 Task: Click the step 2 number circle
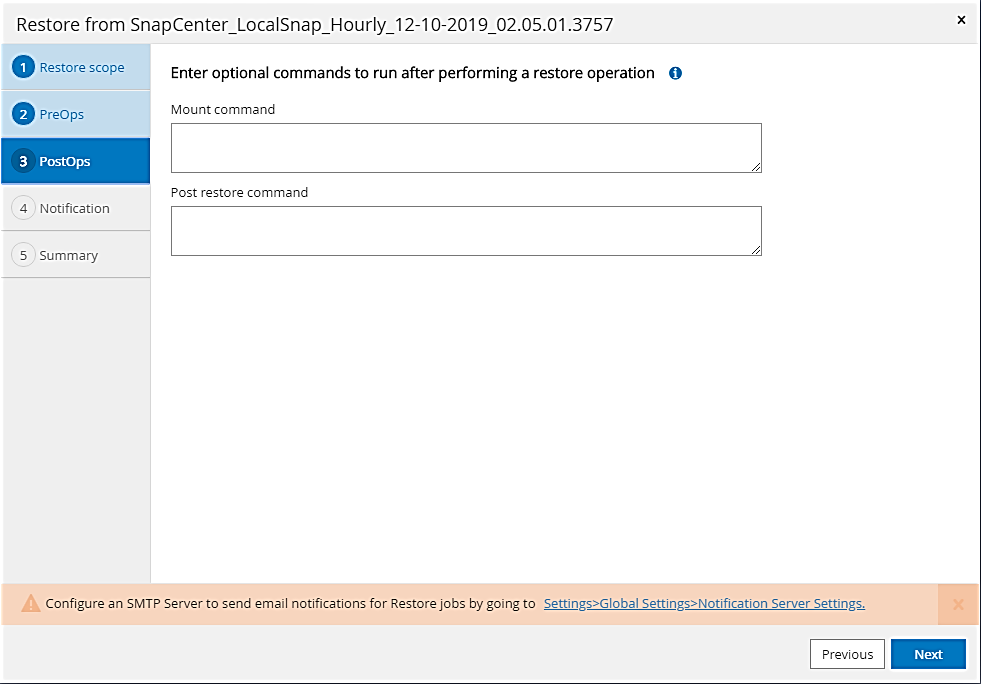point(23,115)
